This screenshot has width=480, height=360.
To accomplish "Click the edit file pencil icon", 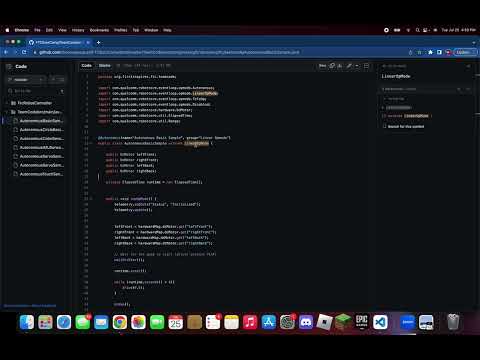I will pos(349,66).
